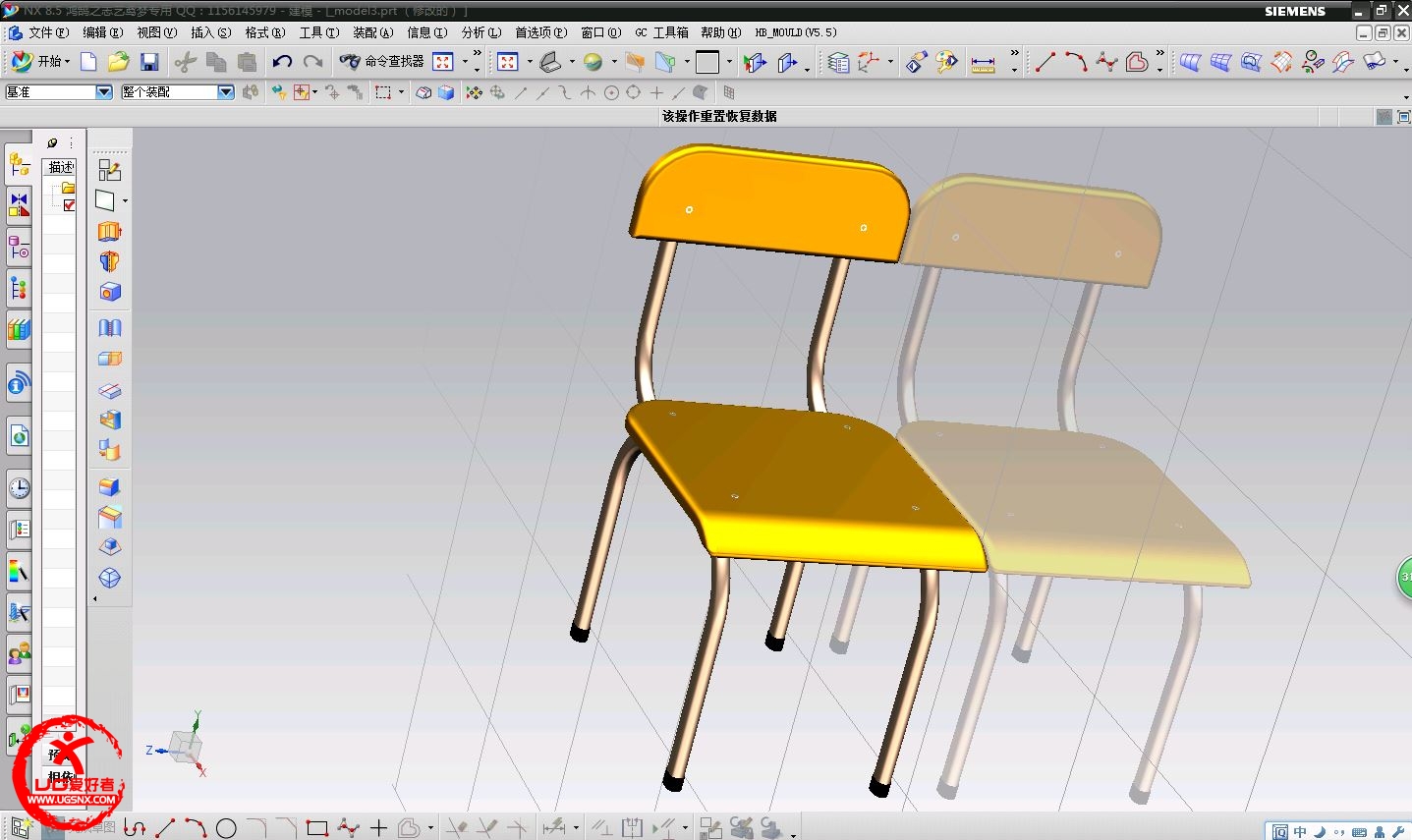Click the Through Curves surface icon
1412x840 pixels.
pos(1190,63)
